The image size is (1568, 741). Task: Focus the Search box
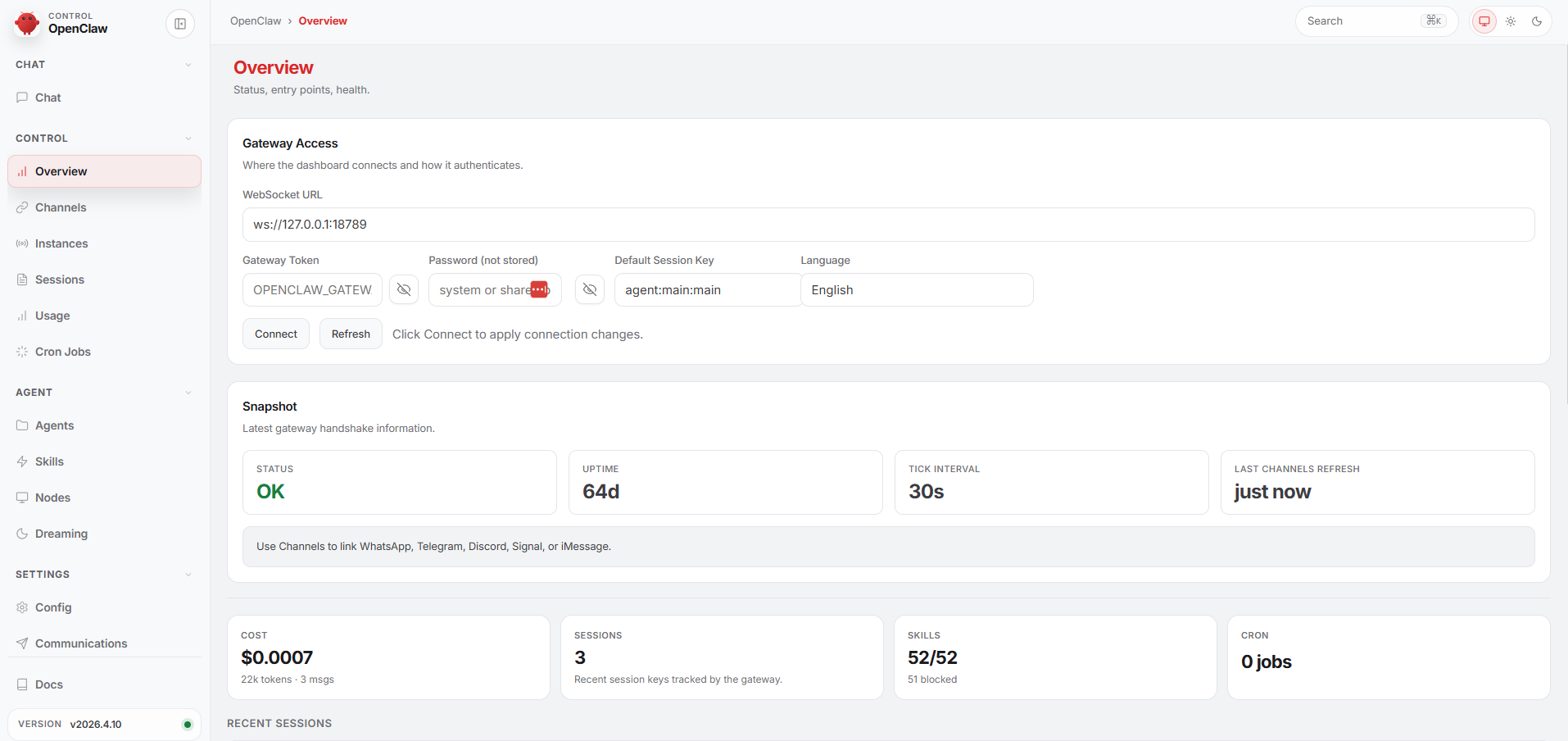pyautogui.click(x=1376, y=21)
